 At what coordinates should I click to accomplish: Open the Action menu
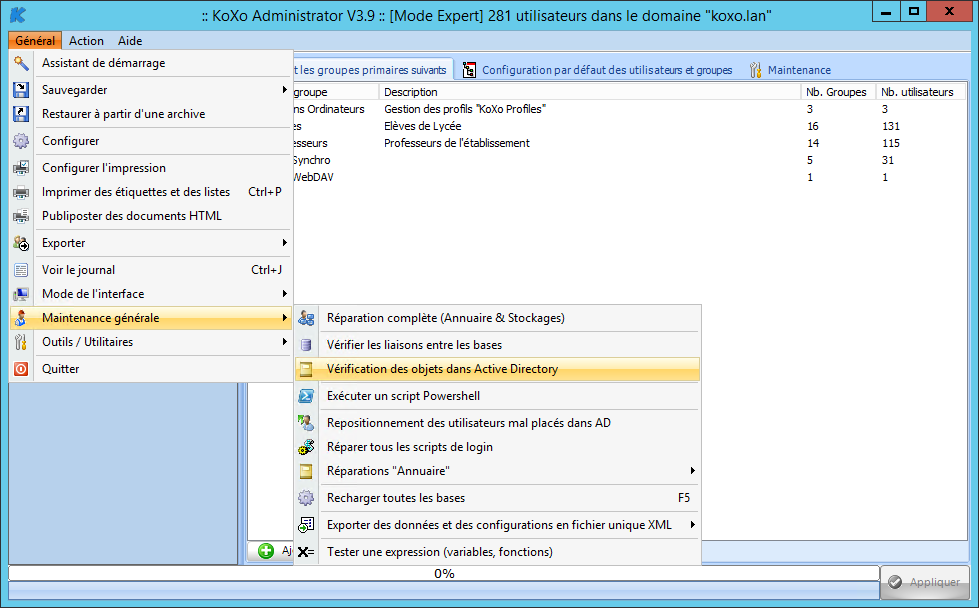click(86, 41)
